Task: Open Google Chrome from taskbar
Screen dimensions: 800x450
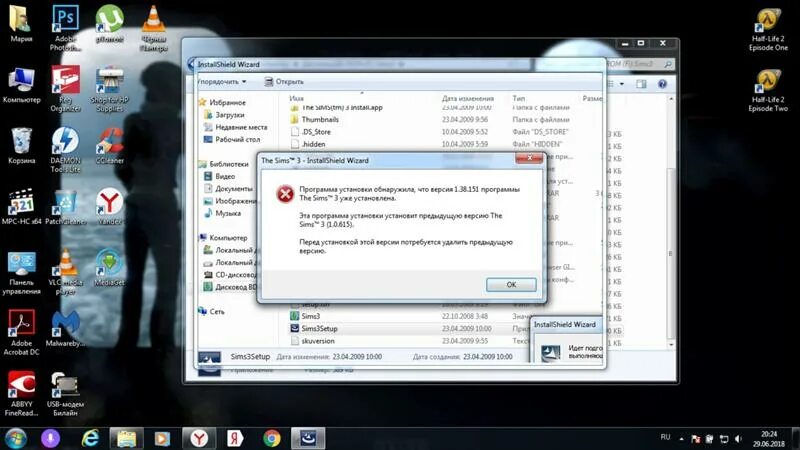Action: [x=272, y=438]
